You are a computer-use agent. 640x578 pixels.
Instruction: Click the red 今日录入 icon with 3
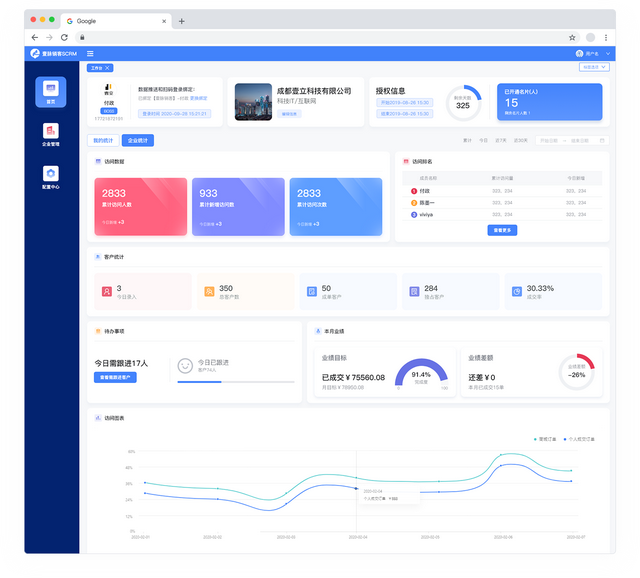tap(107, 291)
